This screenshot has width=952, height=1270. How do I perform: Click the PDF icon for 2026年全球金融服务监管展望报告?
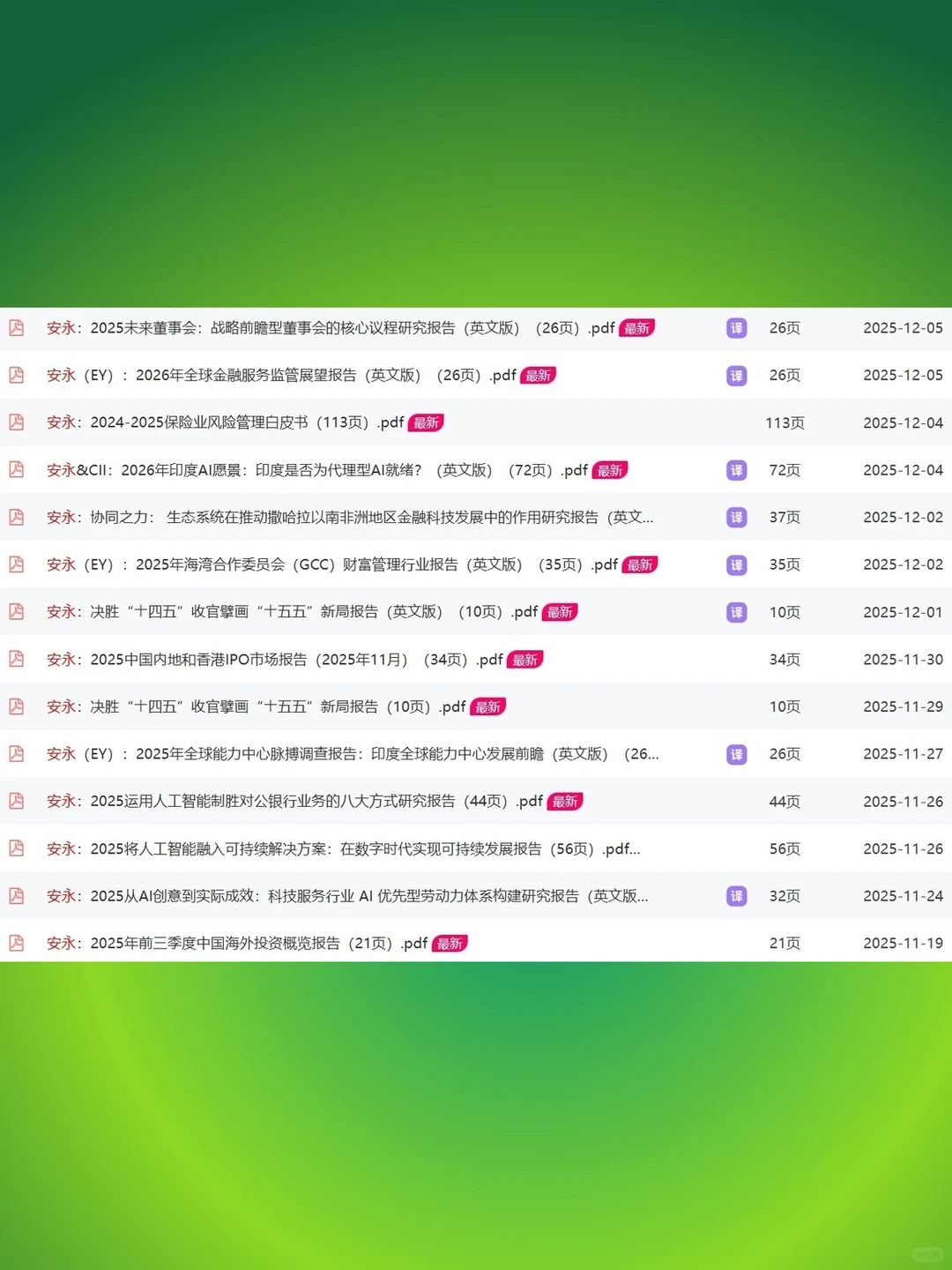point(16,375)
